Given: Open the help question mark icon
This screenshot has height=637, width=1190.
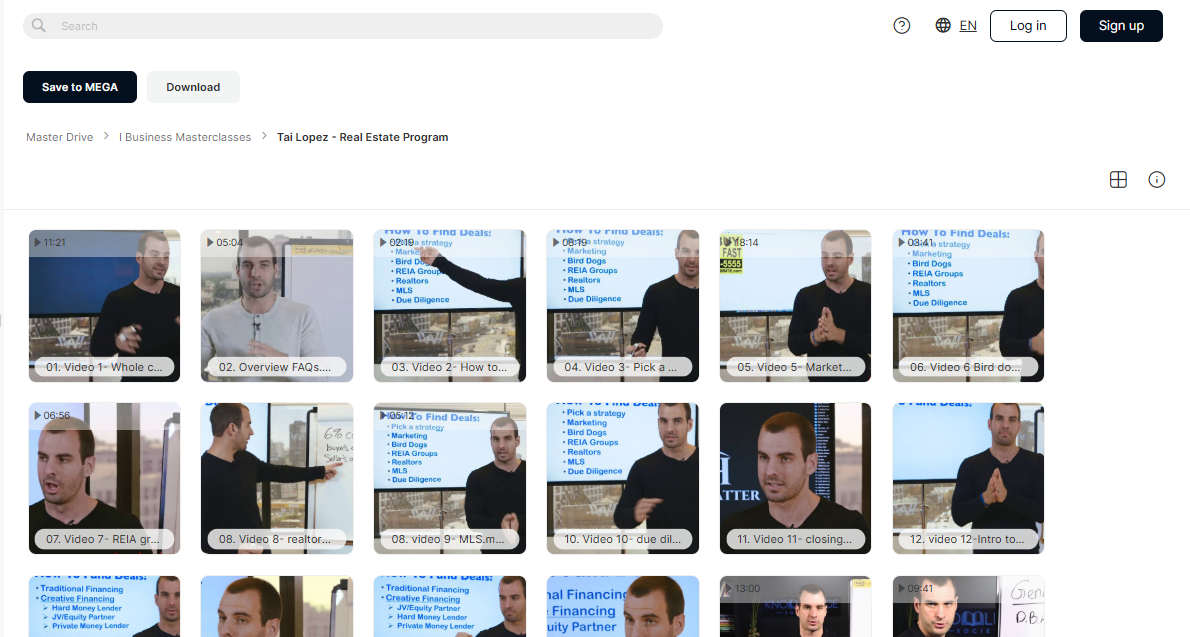Looking at the screenshot, I should click(x=902, y=26).
